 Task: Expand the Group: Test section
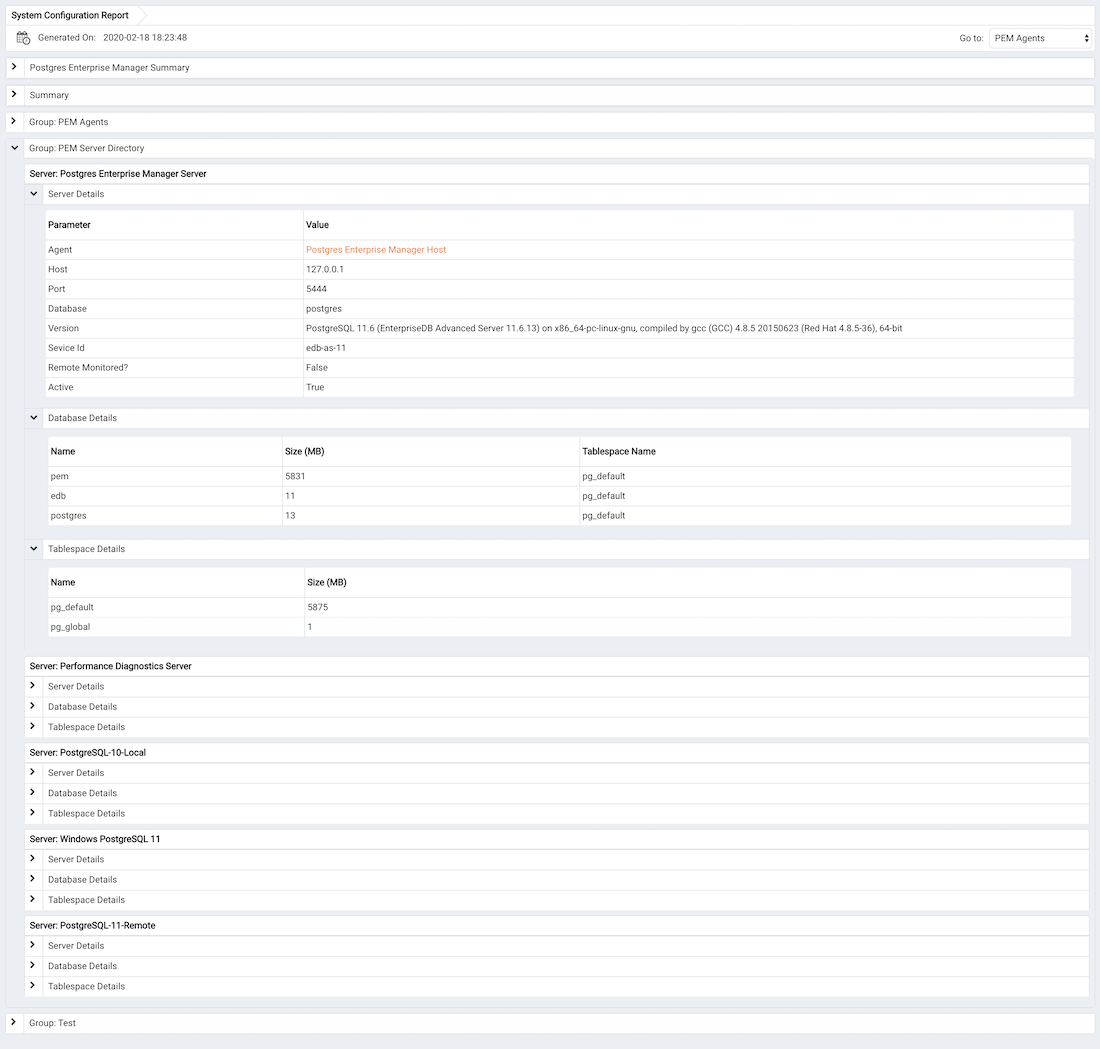[x=13, y=1022]
